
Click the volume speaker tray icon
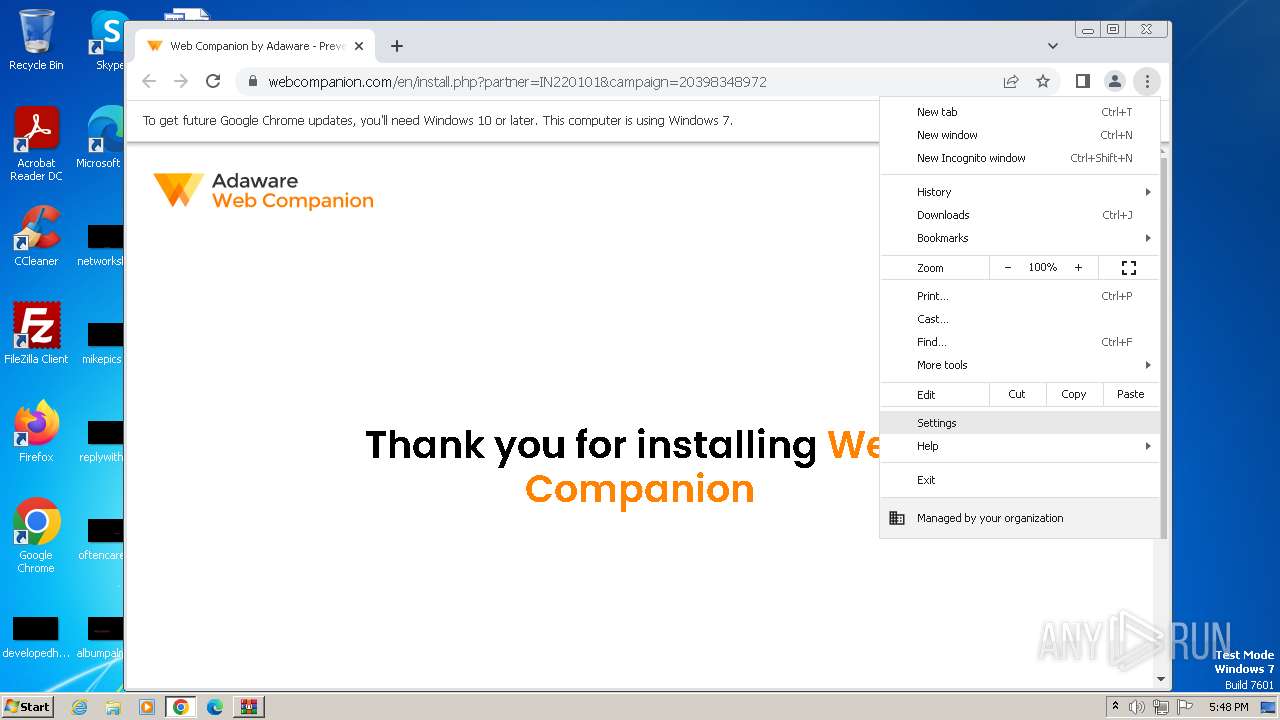click(1137, 707)
